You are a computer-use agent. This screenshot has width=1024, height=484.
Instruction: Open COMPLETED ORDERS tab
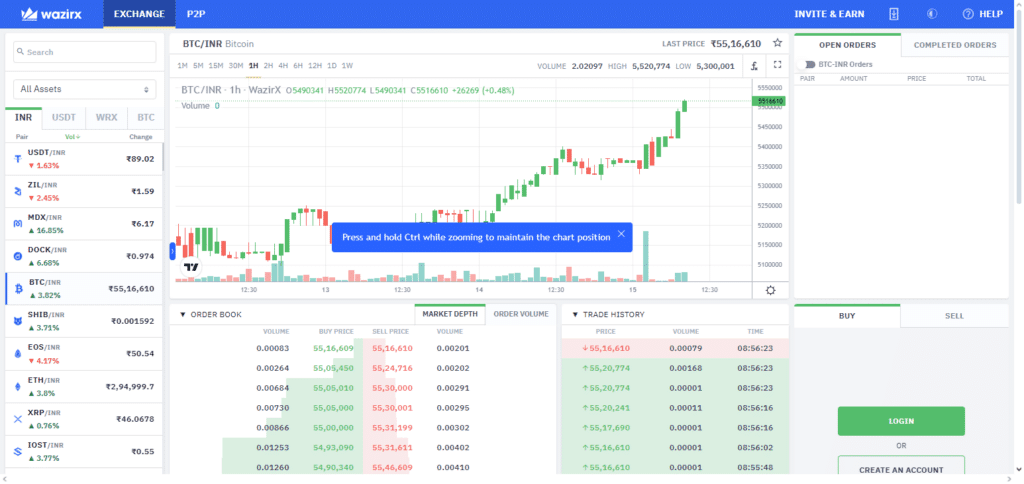point(955,45)
